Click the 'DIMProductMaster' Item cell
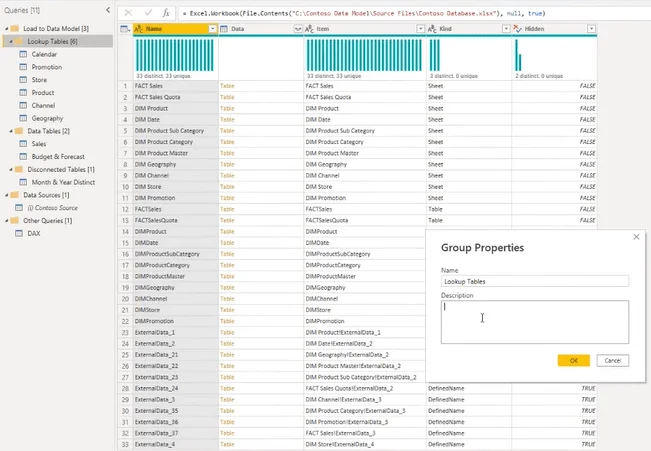Screen dimensions: 651x451 pos(365,276)
